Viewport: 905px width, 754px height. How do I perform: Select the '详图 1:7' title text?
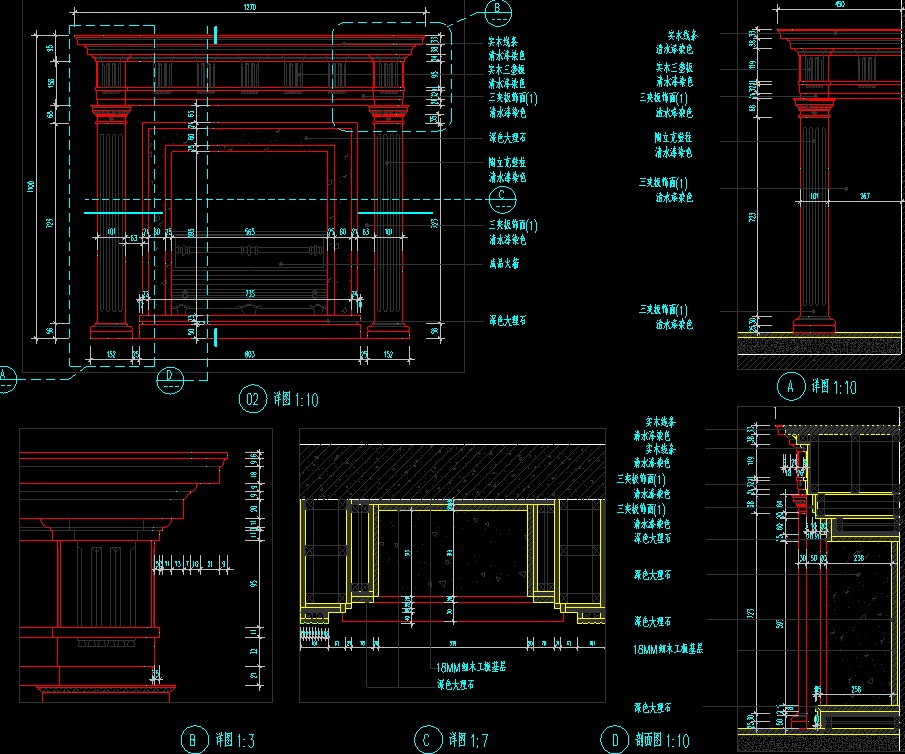point(468,740)
